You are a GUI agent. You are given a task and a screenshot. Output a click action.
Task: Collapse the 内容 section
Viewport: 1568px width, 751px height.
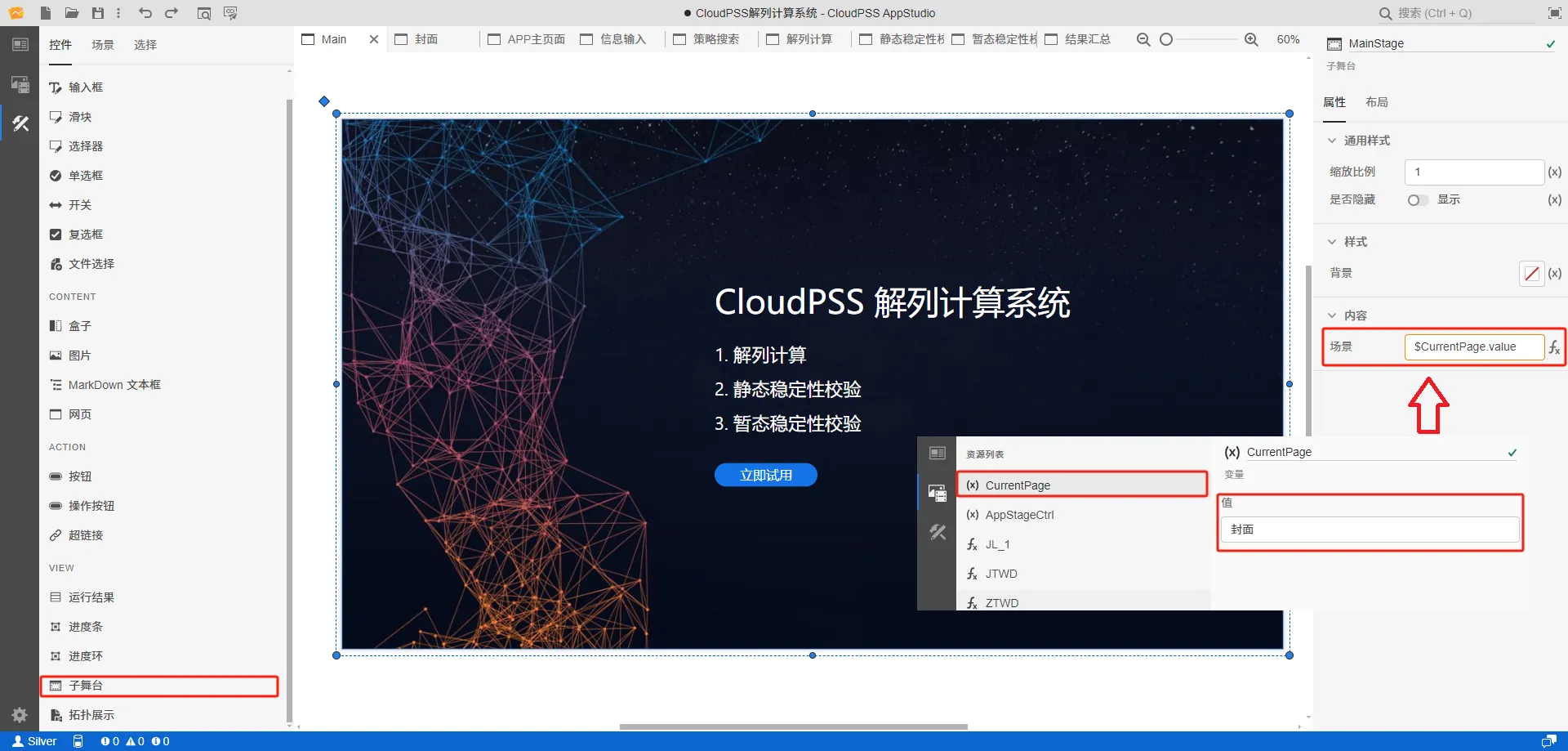[1332, 315]
